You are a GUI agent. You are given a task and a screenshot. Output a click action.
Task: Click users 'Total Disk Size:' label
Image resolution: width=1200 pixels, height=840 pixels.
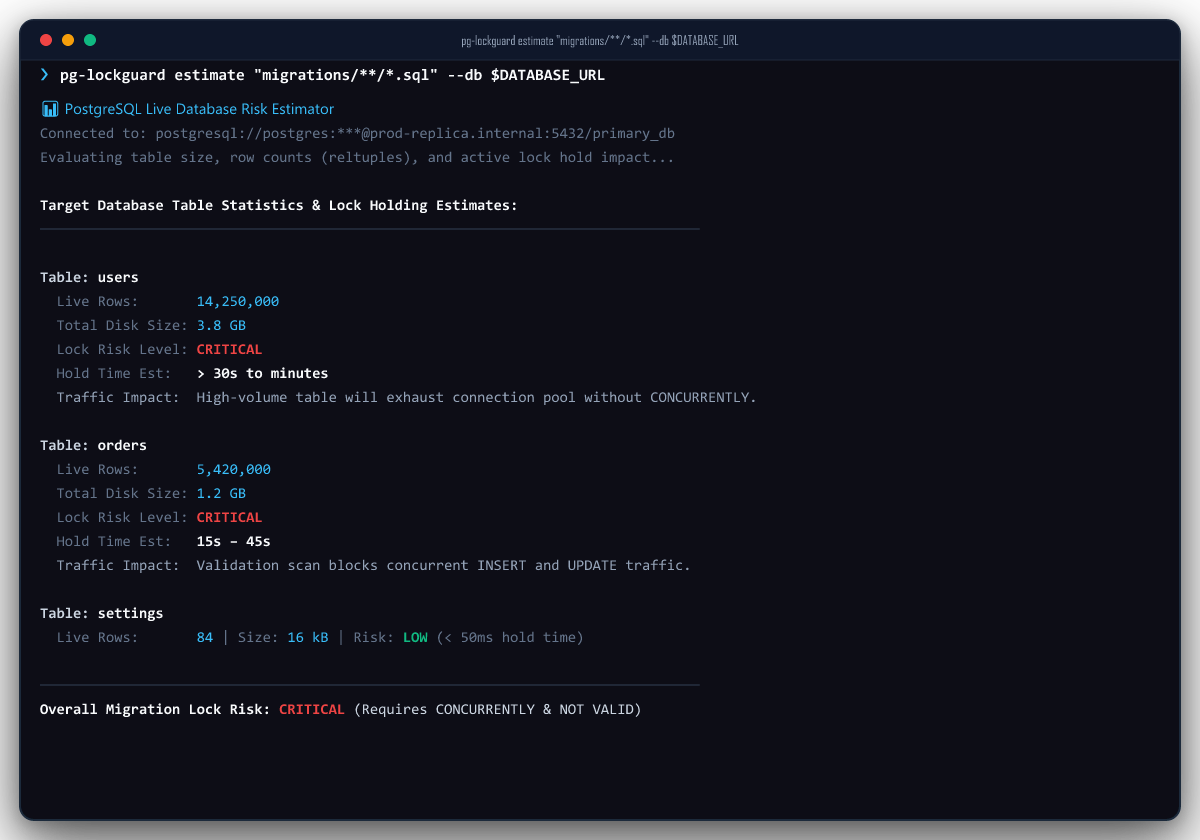(122, 325)
